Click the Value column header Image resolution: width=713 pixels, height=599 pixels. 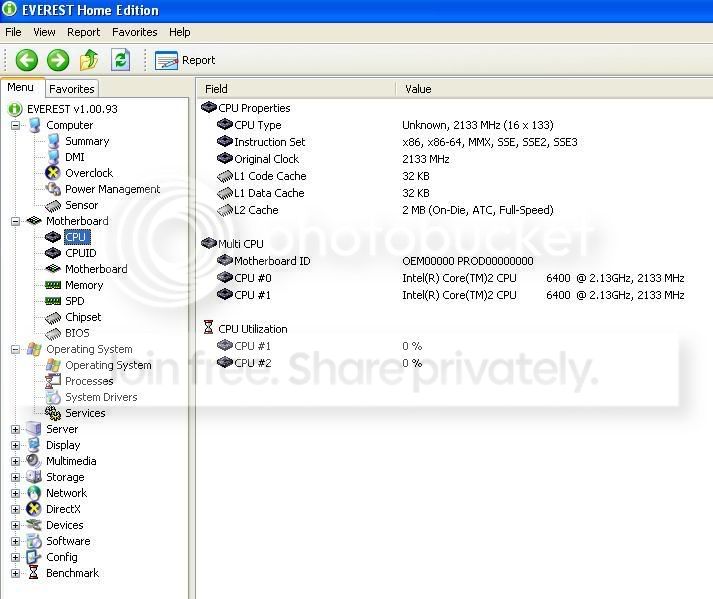pyautogui.click(x=555, y=89)
